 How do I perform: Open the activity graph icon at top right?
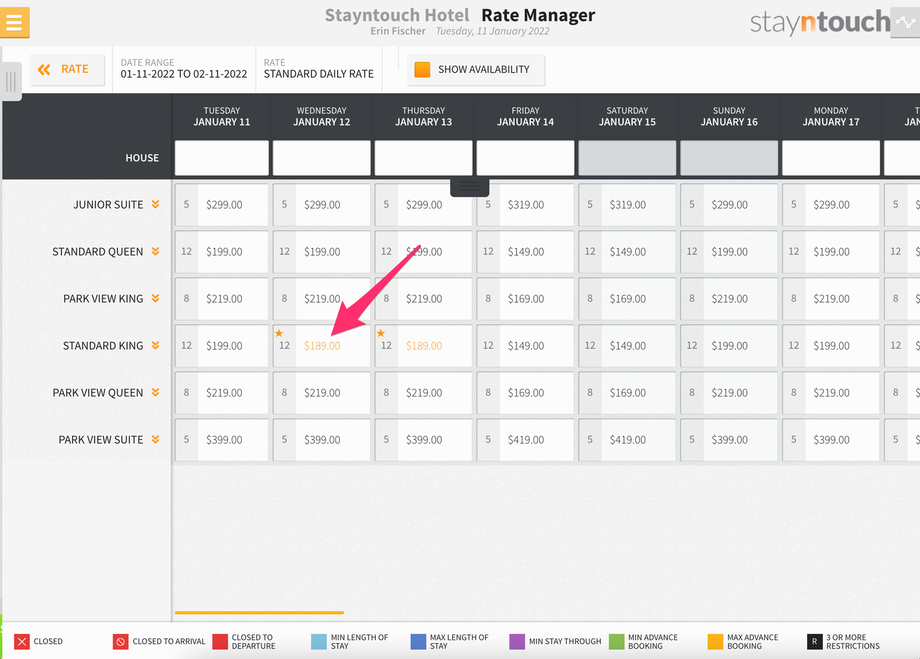coord(905,23)
